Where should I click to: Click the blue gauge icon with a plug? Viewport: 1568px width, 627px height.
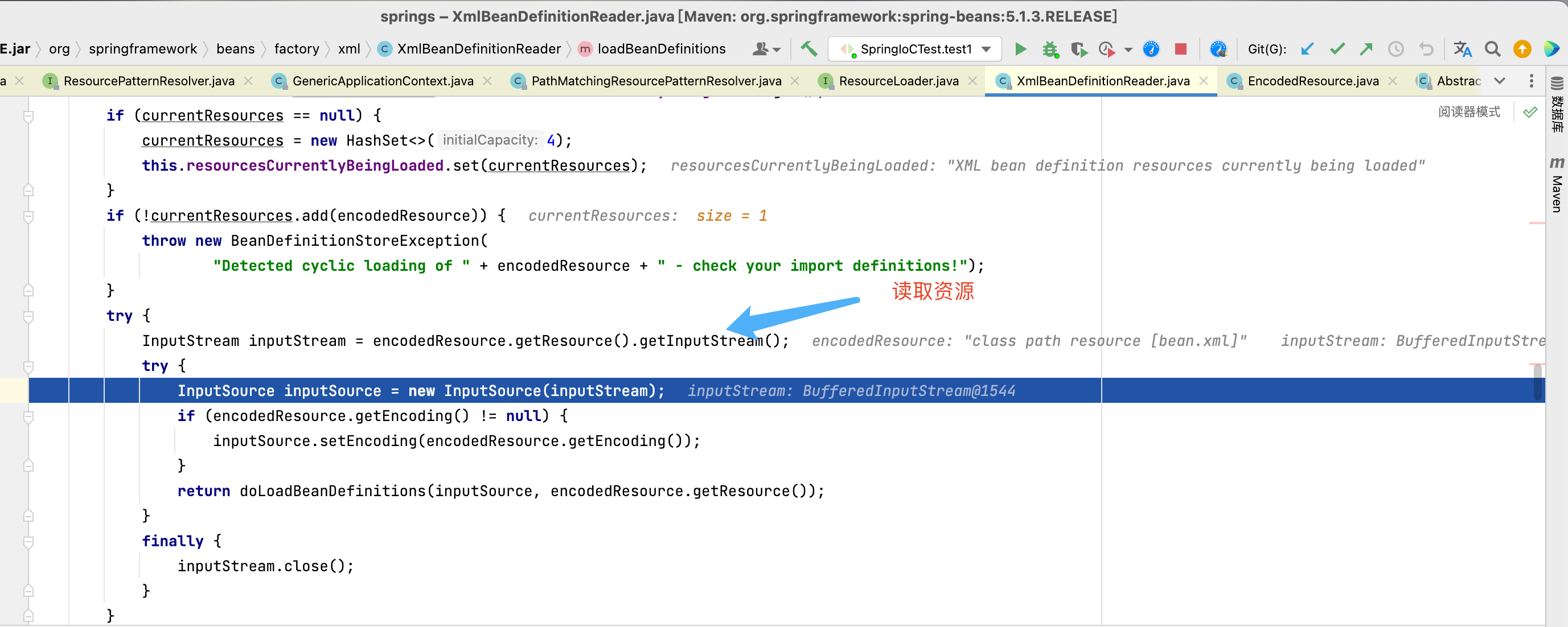(x=1218, y=49)
